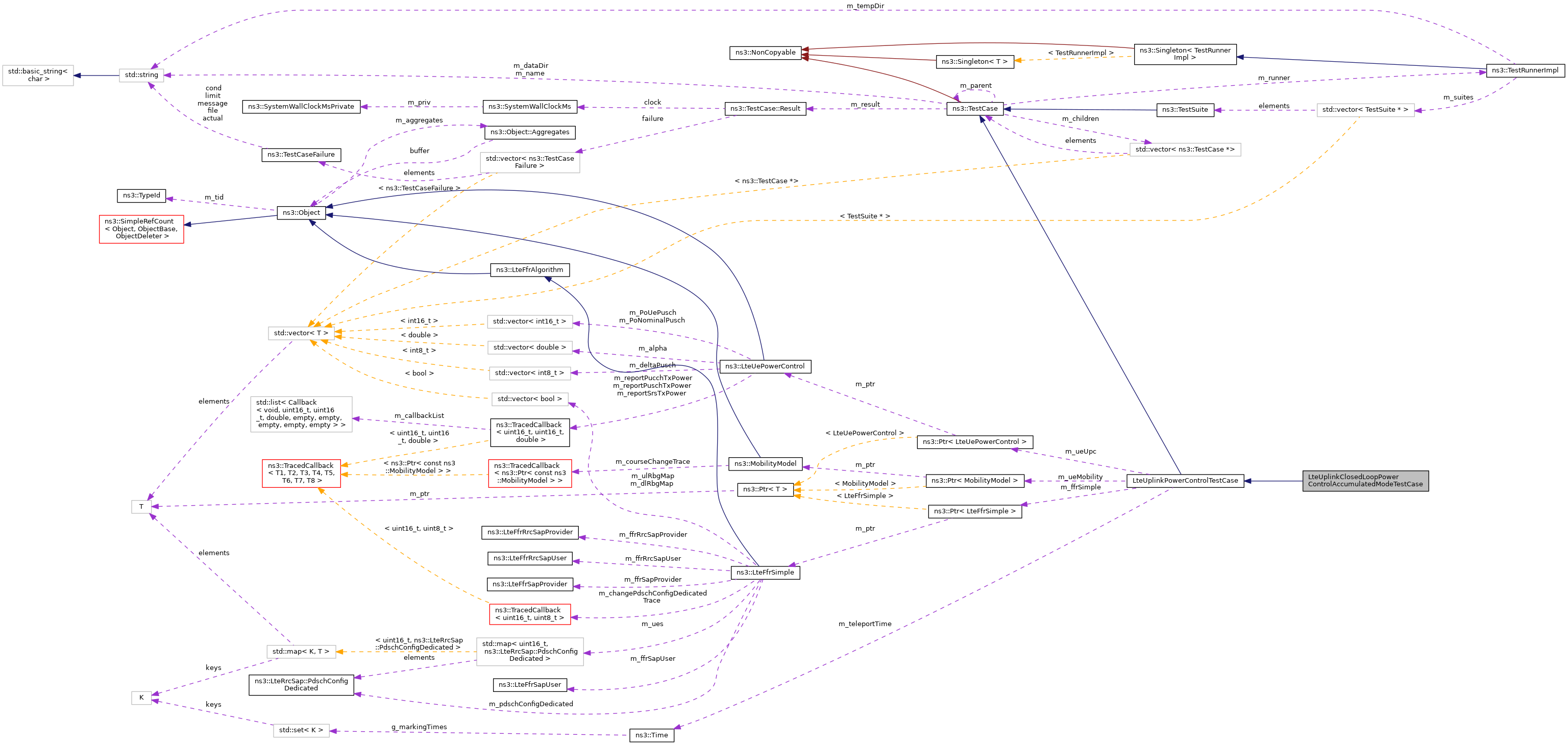
Task: Click ns3::Ptr< LteFfrSimple > node
Action: (x=974, y=511)
